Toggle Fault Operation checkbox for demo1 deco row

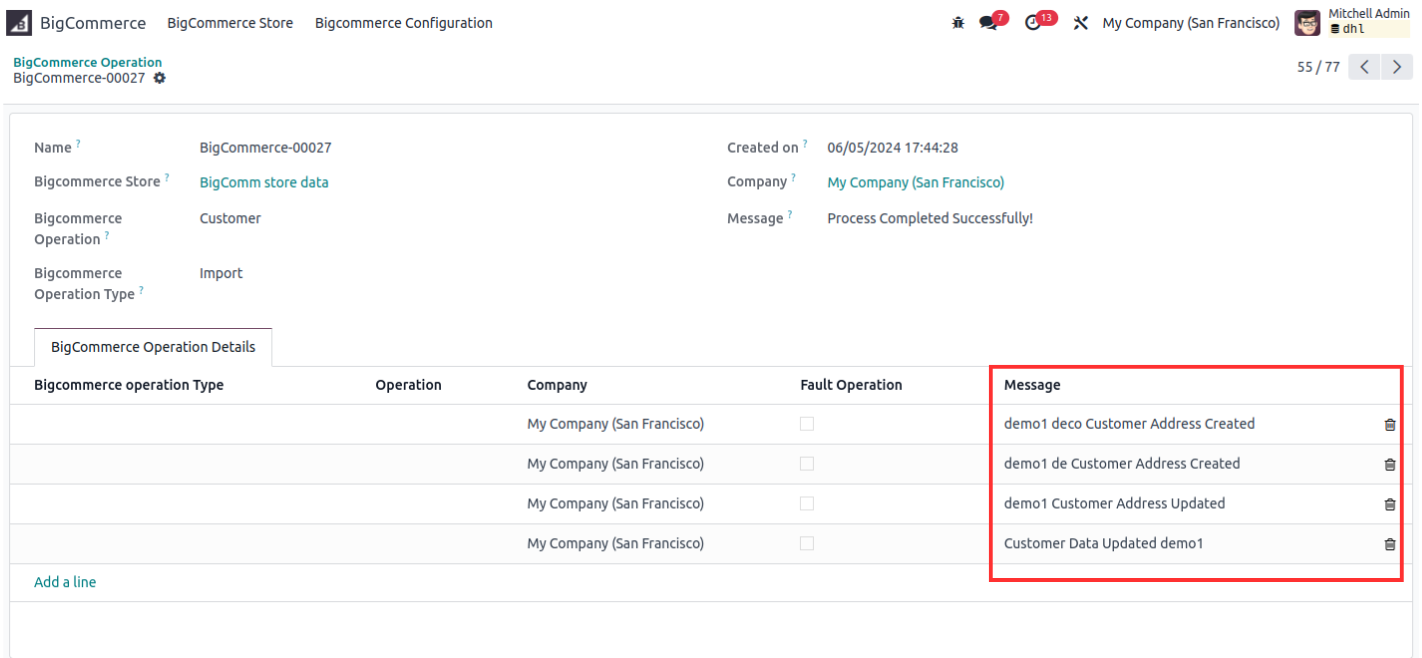pyautogui.click(x=807, y=424)
